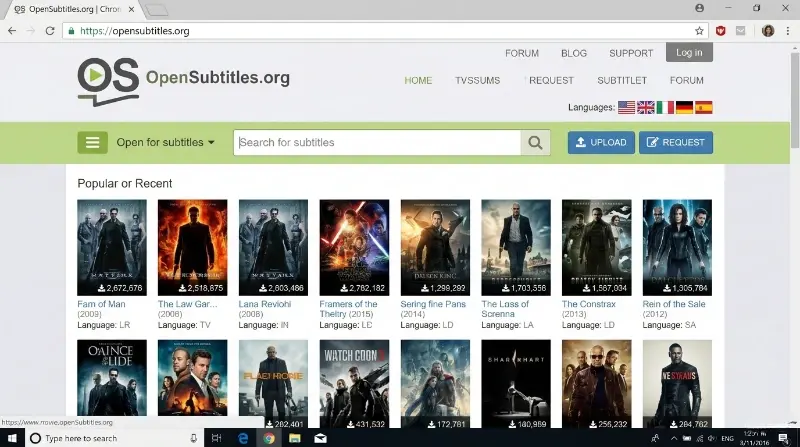Open the REQUEST nav item

[551, 80]
